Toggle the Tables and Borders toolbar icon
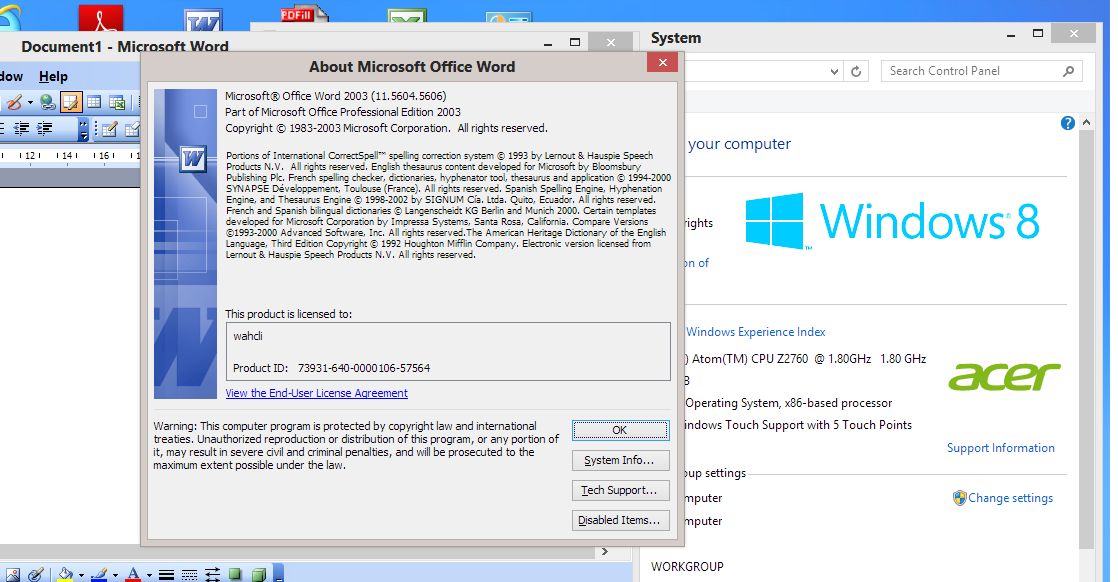The image size is (1118, 582). click(71, 103)
